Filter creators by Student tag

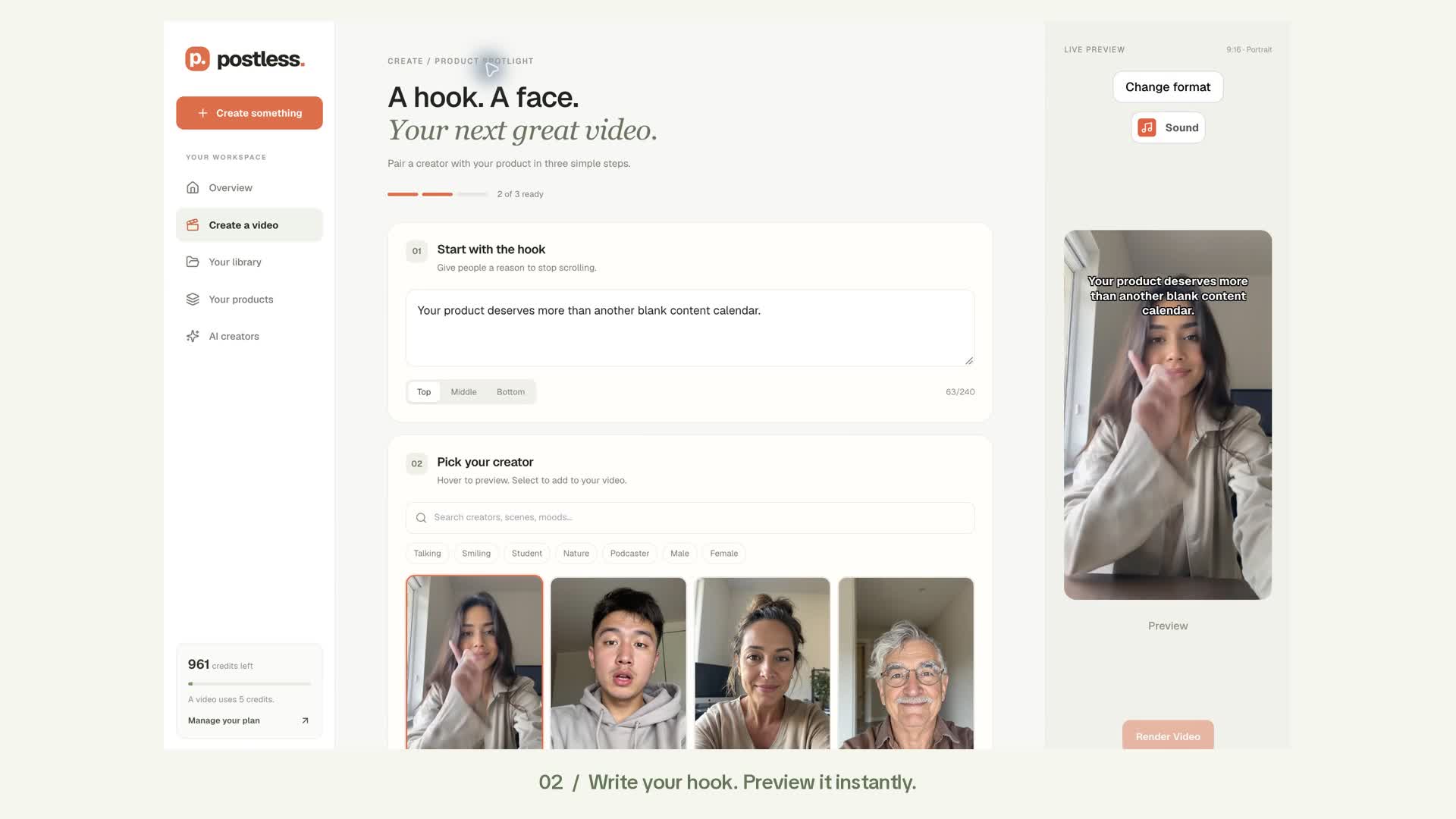tap(526, 554)
